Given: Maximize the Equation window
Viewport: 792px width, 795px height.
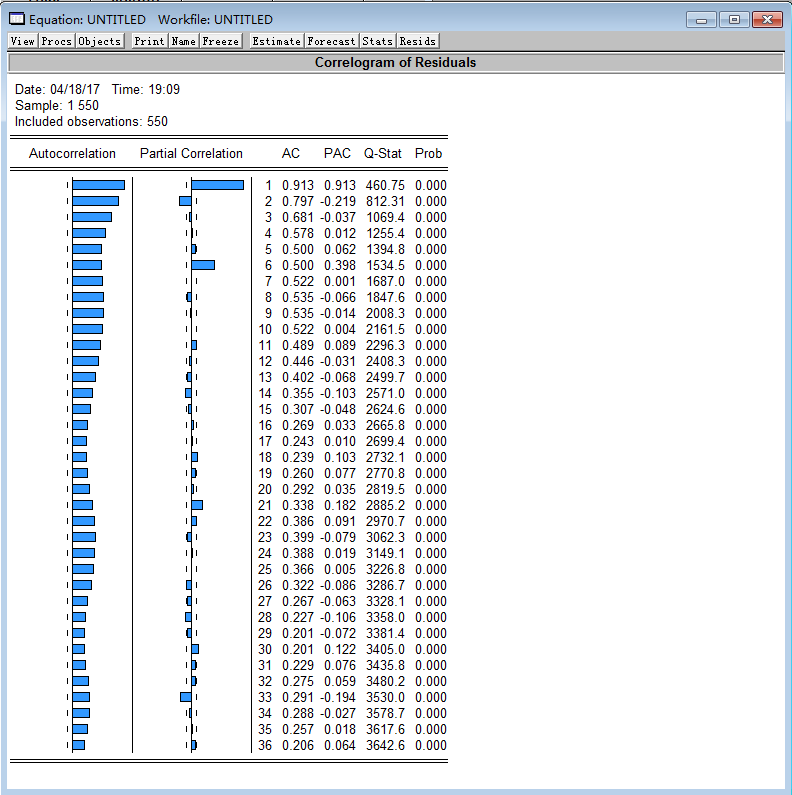Looking at the screenshot, I should point(734,20).
